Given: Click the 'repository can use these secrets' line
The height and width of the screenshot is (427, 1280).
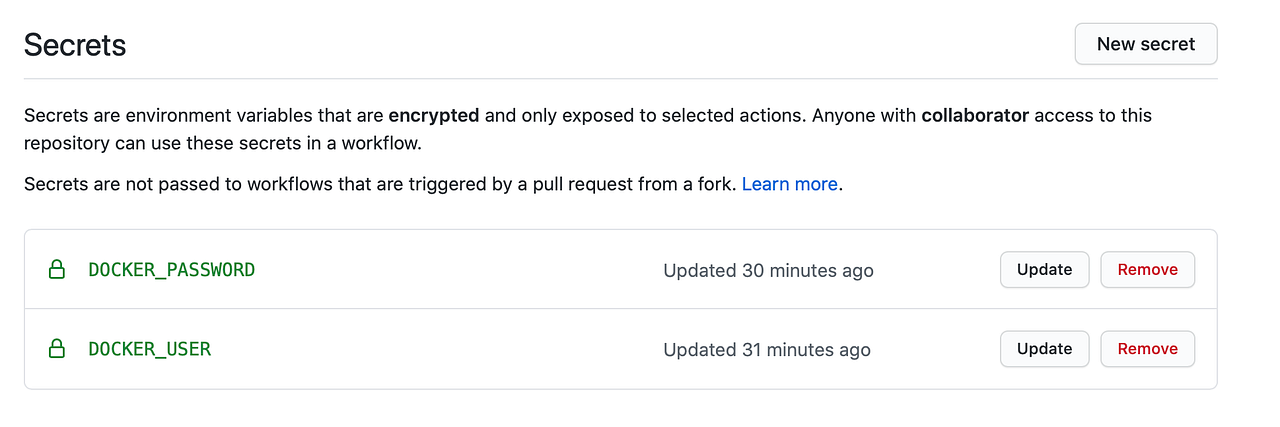Looking at the screenshot, I should click(x=222, y=143).
